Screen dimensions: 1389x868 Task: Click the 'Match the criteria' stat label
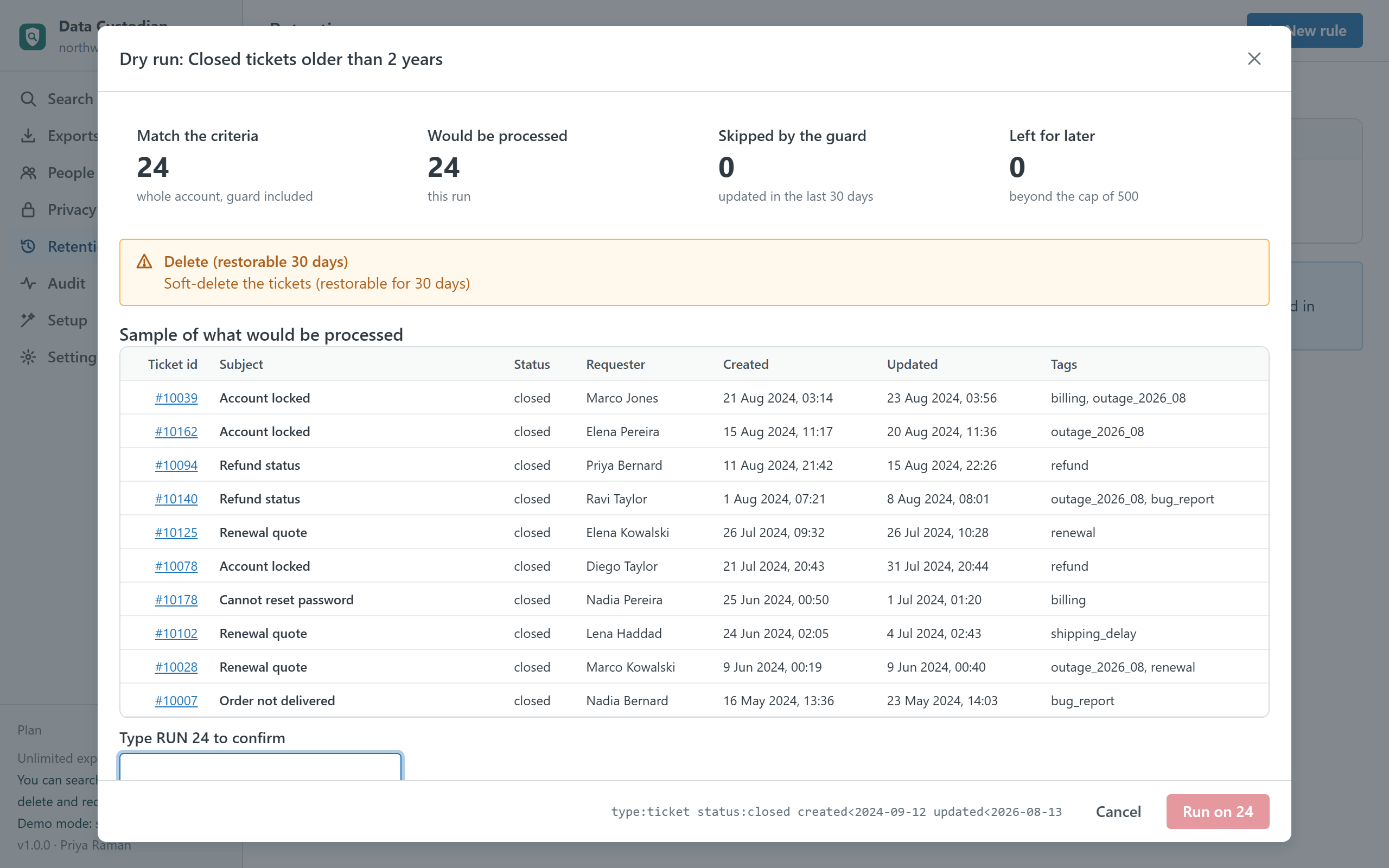coord(197,136)
